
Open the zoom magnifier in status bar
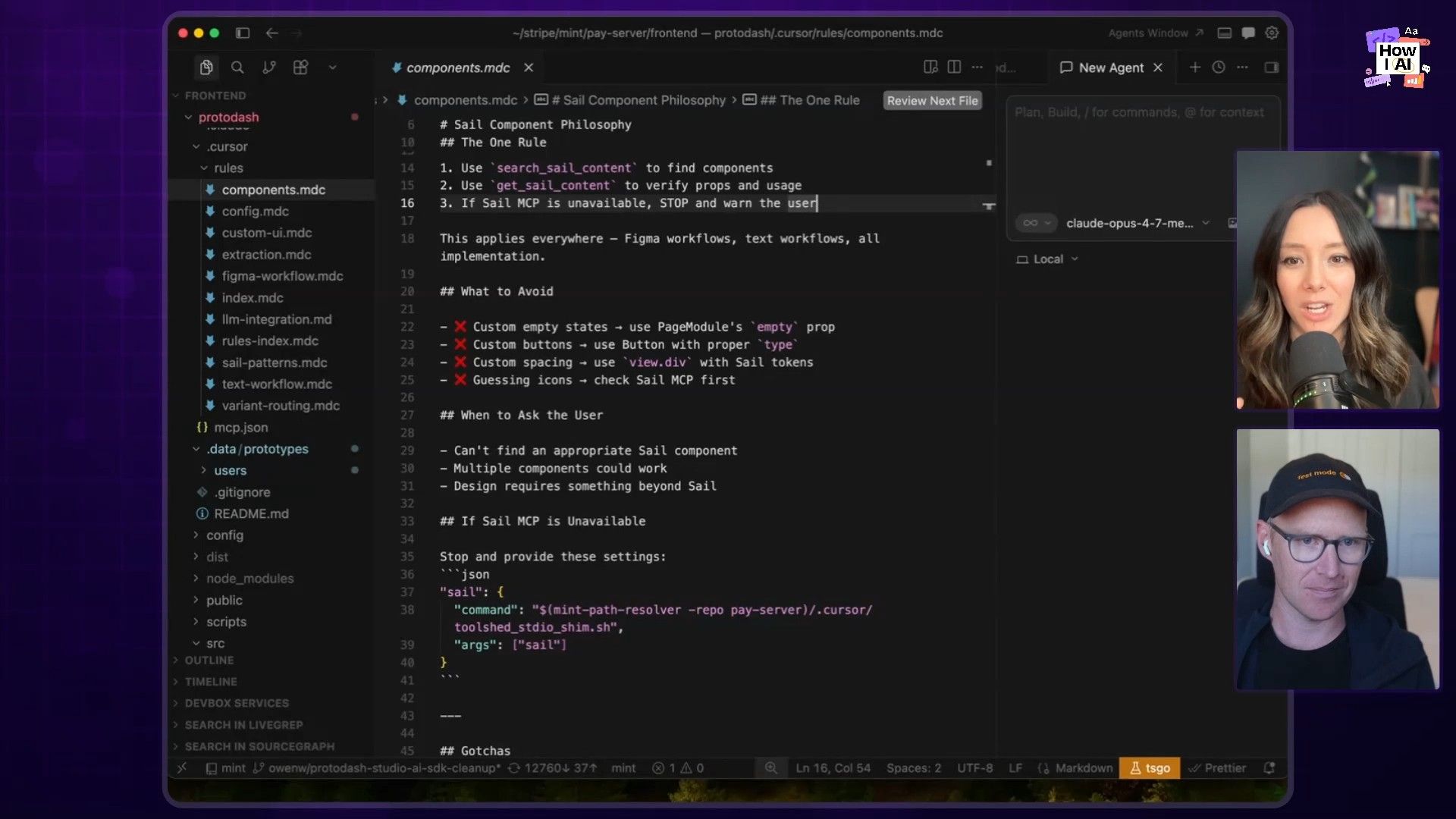click(770, 768)
